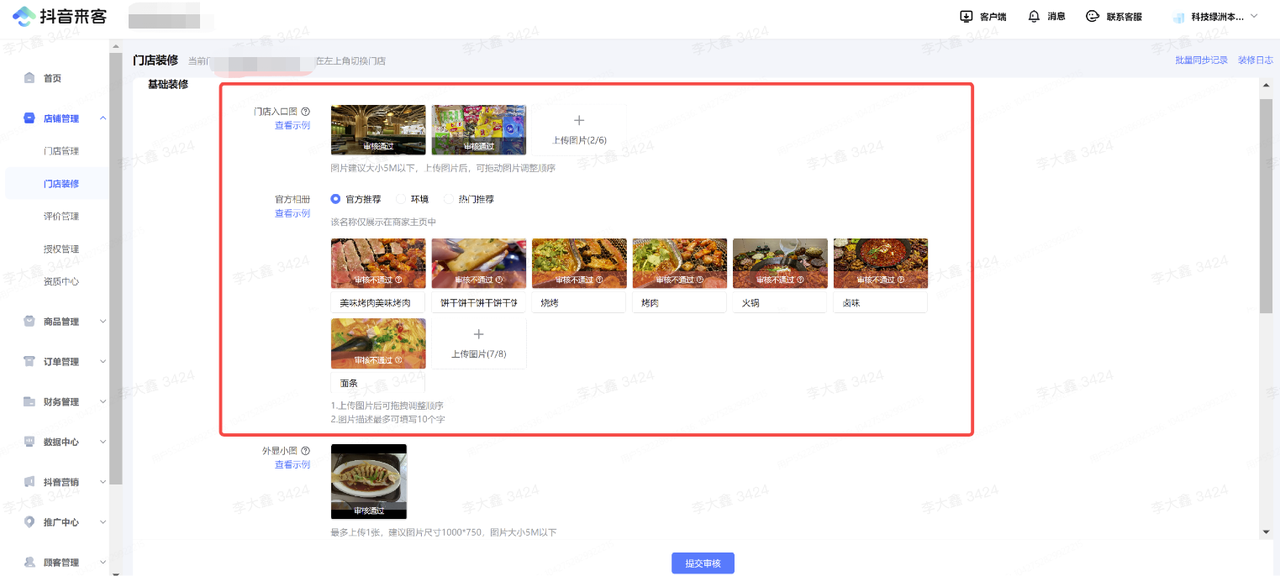Click the 联系客服 face icon
The height and width of the screenshot is (576, 1280).
(x=1093, y=17)
